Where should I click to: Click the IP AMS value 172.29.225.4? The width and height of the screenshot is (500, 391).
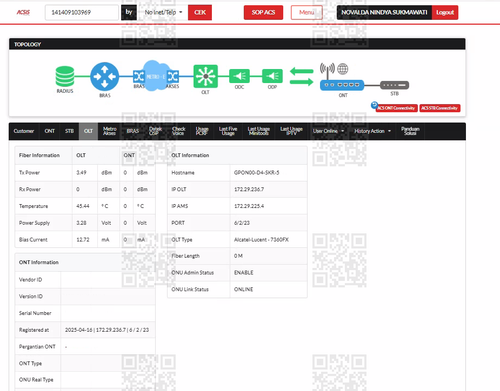coord(249,206)
